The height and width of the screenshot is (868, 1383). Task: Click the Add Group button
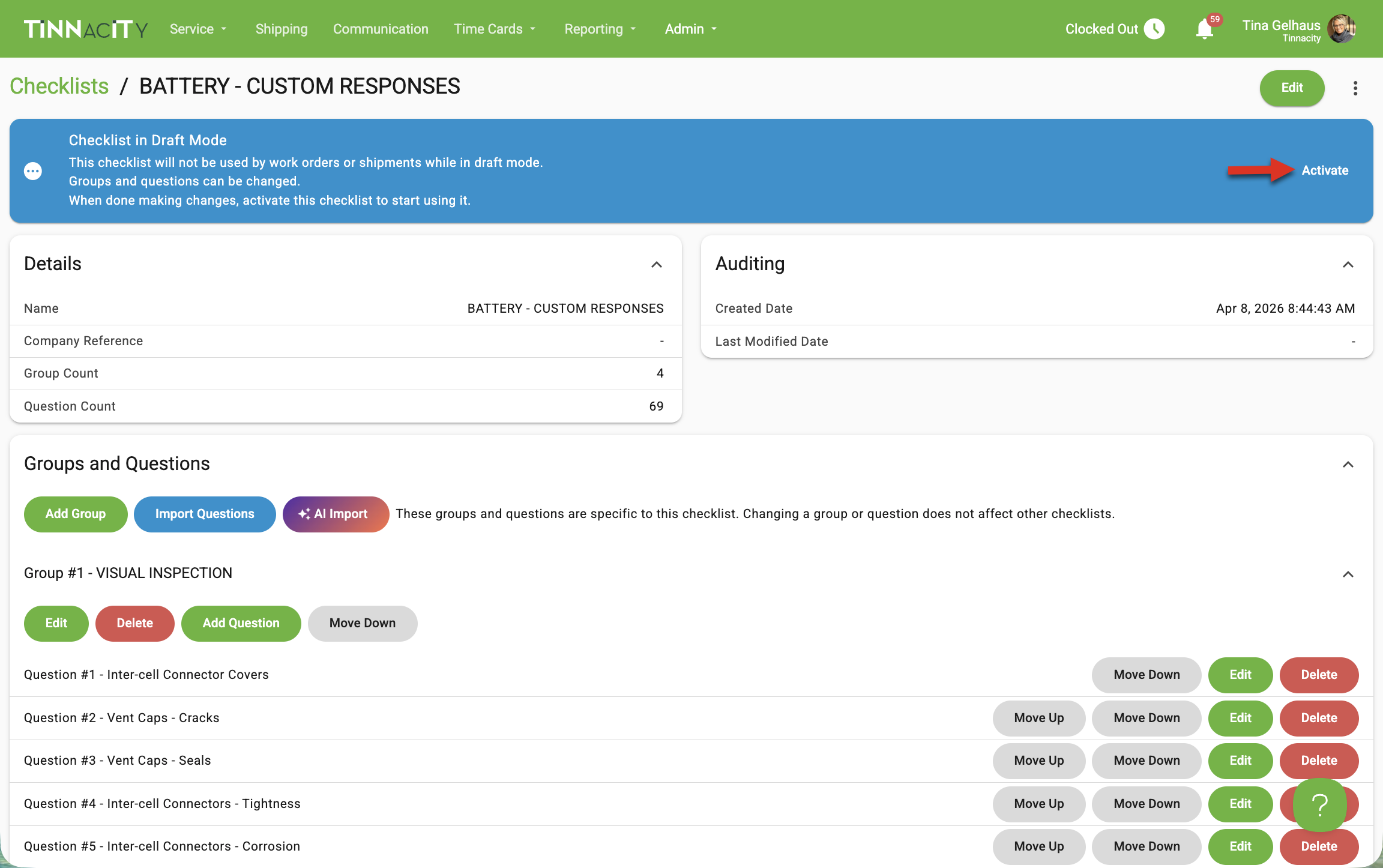click(x=76, y=514)
